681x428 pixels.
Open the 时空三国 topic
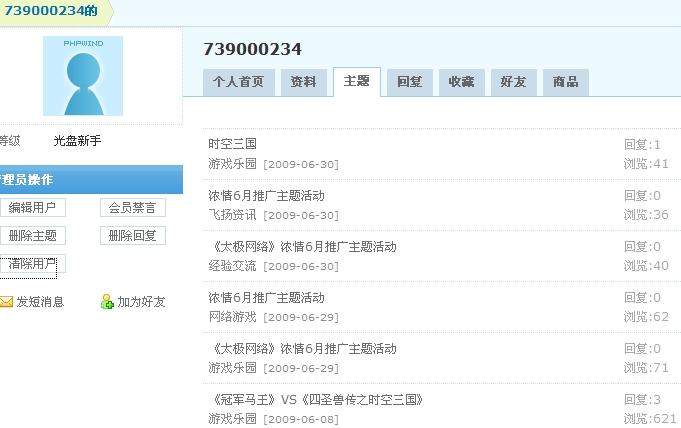point(232,145)
